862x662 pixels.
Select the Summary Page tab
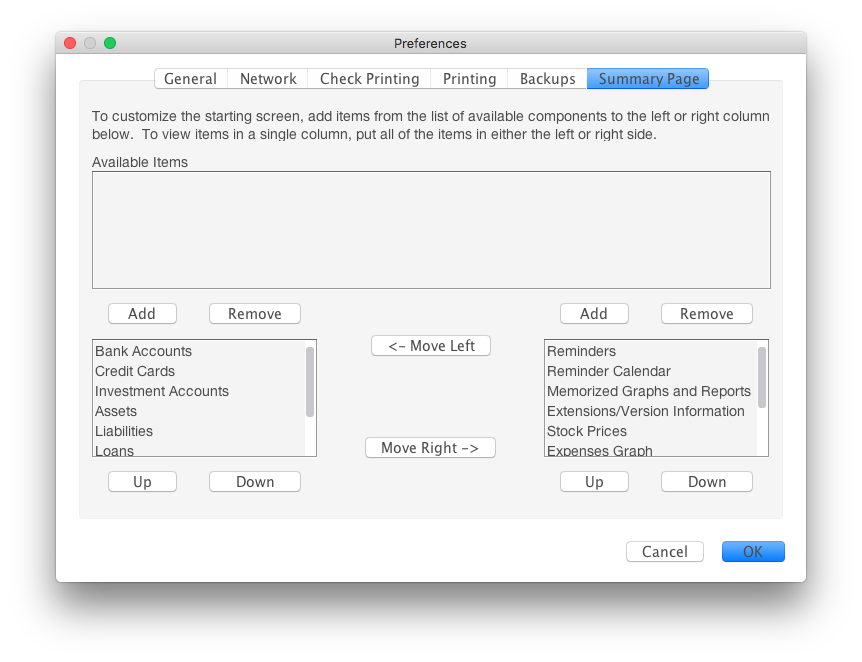[x=648, y=79]
